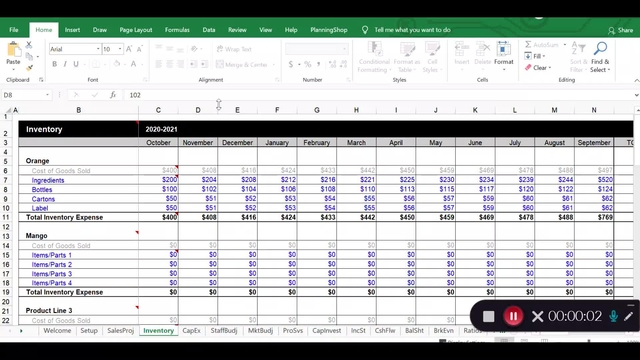Open the Merge & Center dropdown arrow
The image size is (640, 360).
pos(273,64)
